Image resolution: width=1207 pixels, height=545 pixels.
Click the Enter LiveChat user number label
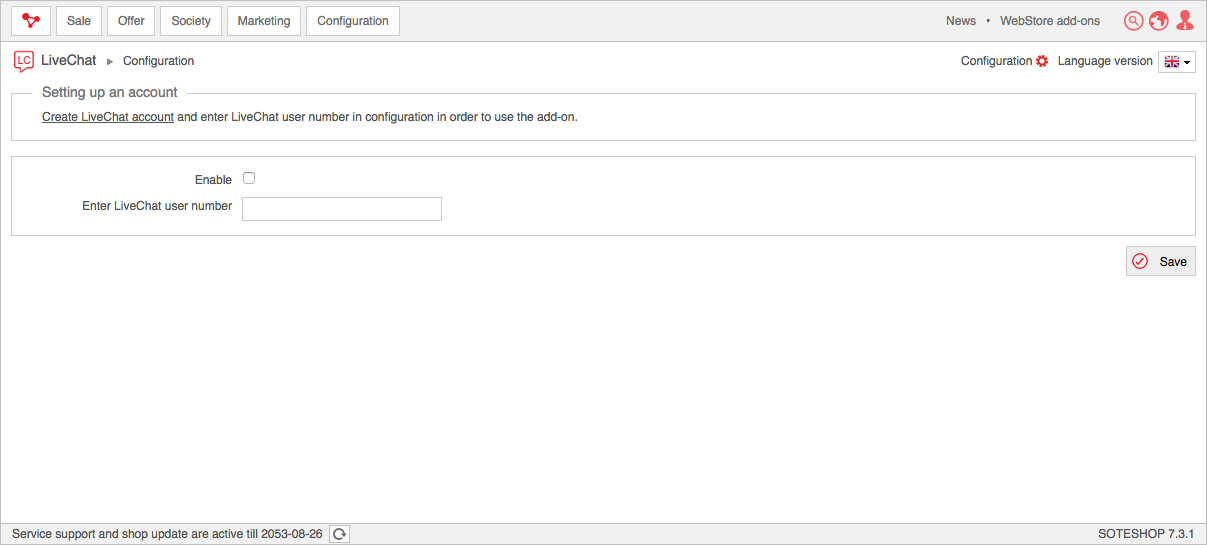click(x=157, y=206)
